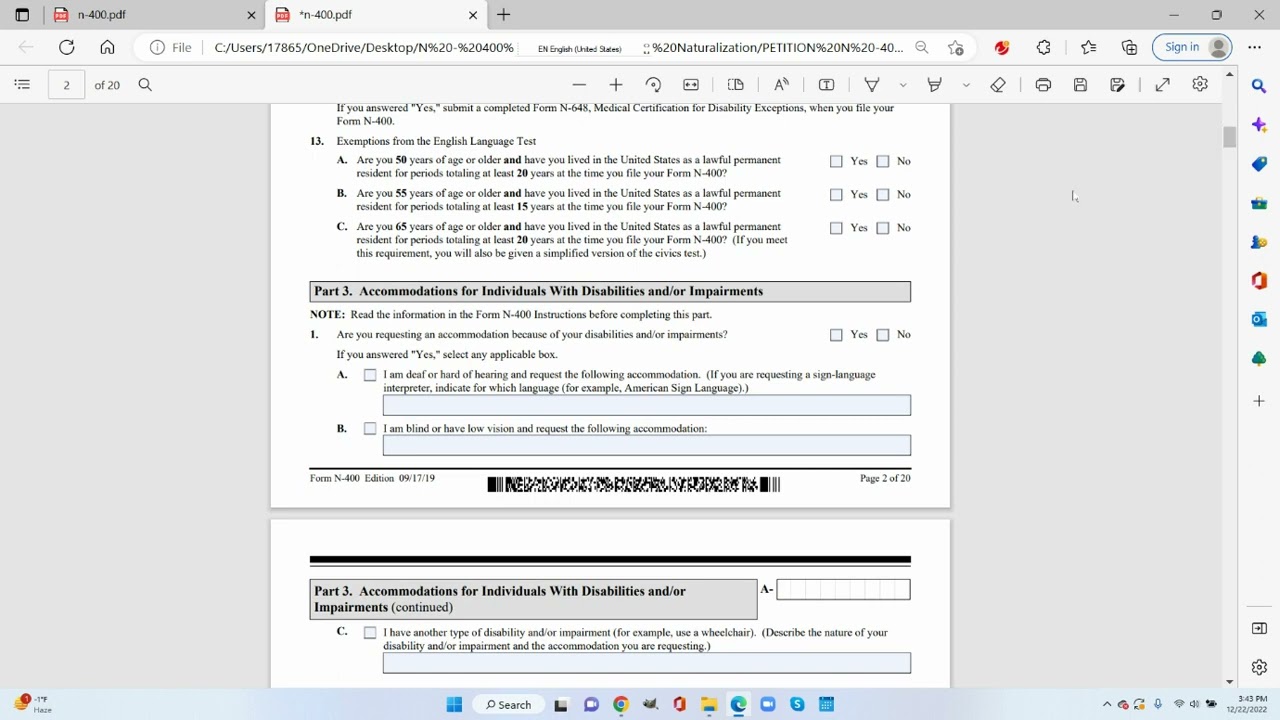The image size is (1280, 720).
Task: Click the hearing accommodation text field
Action: point(646,405)
